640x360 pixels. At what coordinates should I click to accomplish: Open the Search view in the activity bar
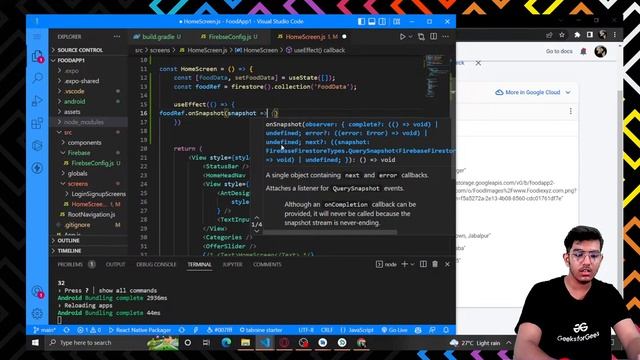click(37, 78)
